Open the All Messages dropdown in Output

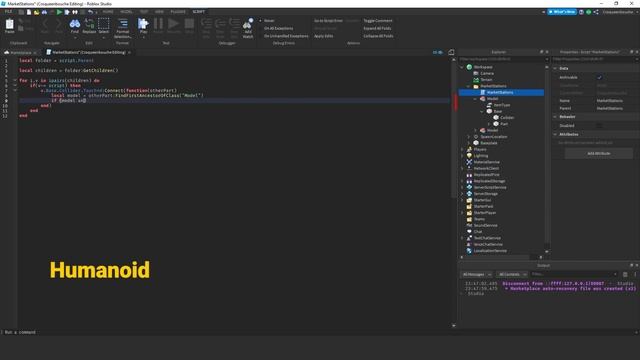pos(476,274)
